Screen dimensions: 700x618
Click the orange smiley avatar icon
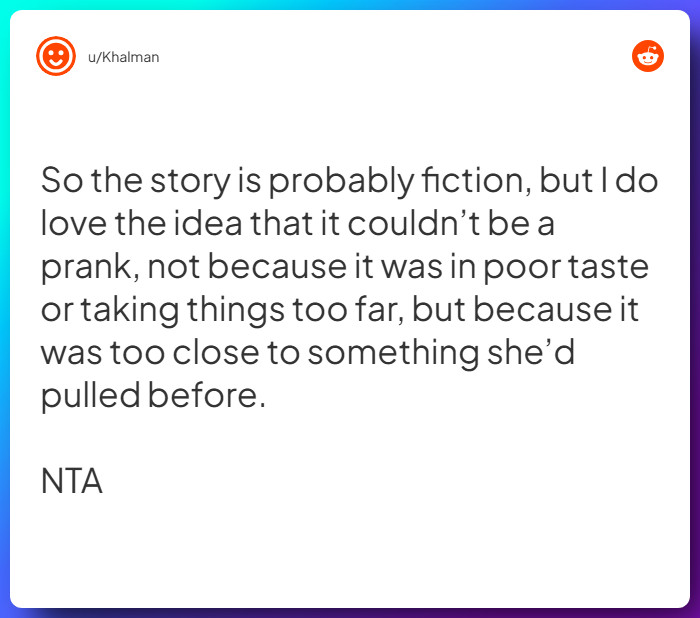[55, 56]
